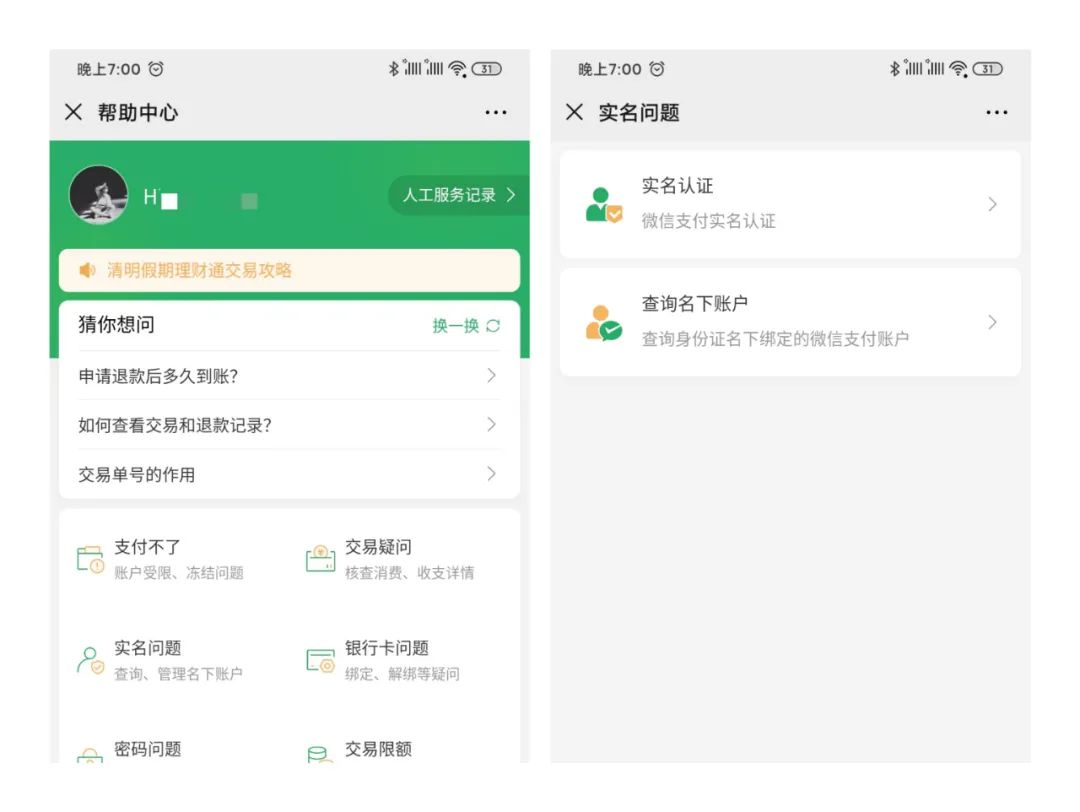Open question 交易单号的作用
Screen dimensions: 1080x812
(x=289, y=474)
